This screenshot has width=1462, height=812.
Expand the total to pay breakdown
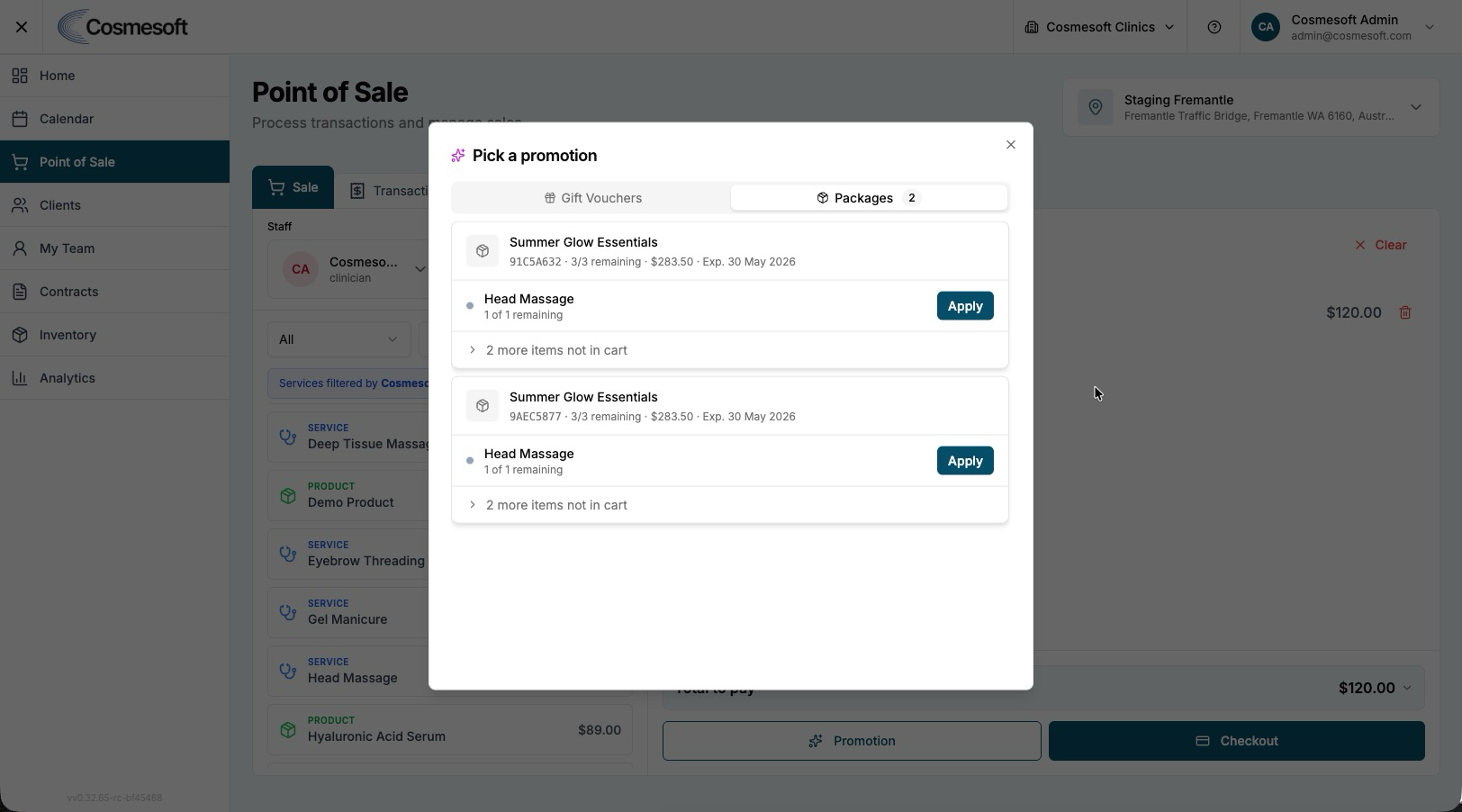click(x=1406, y=688)
